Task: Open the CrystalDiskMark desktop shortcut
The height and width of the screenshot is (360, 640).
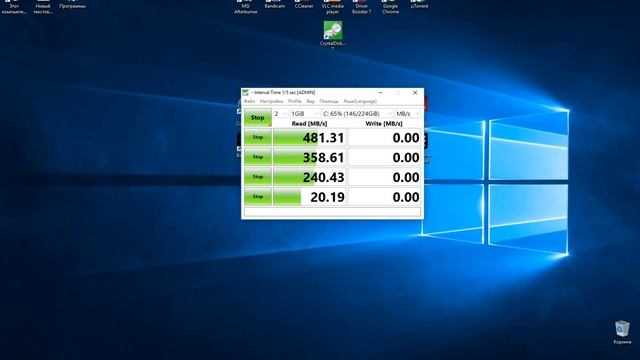Action: click(333, 35)
